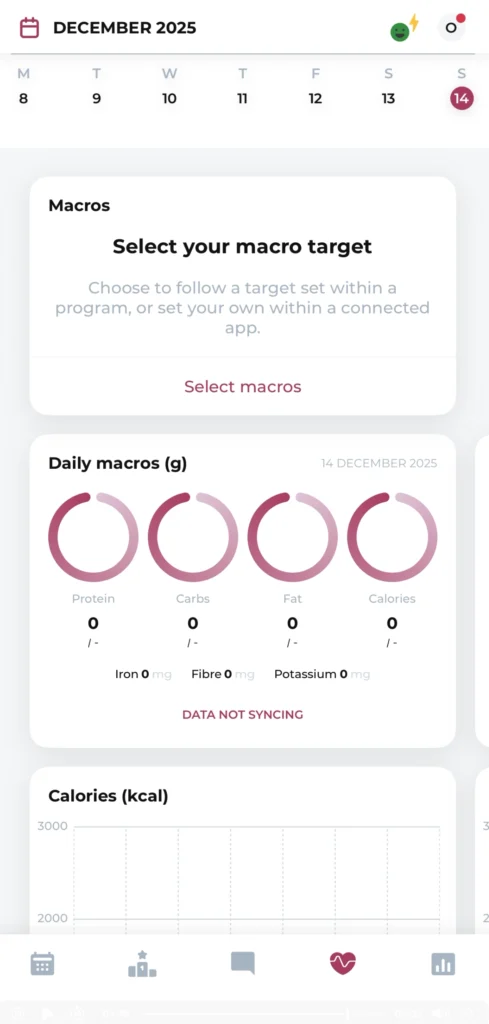Screen dimensions: 489x1024
Task: Open the calendar icon beside December 2025
Action: point(29,28)
